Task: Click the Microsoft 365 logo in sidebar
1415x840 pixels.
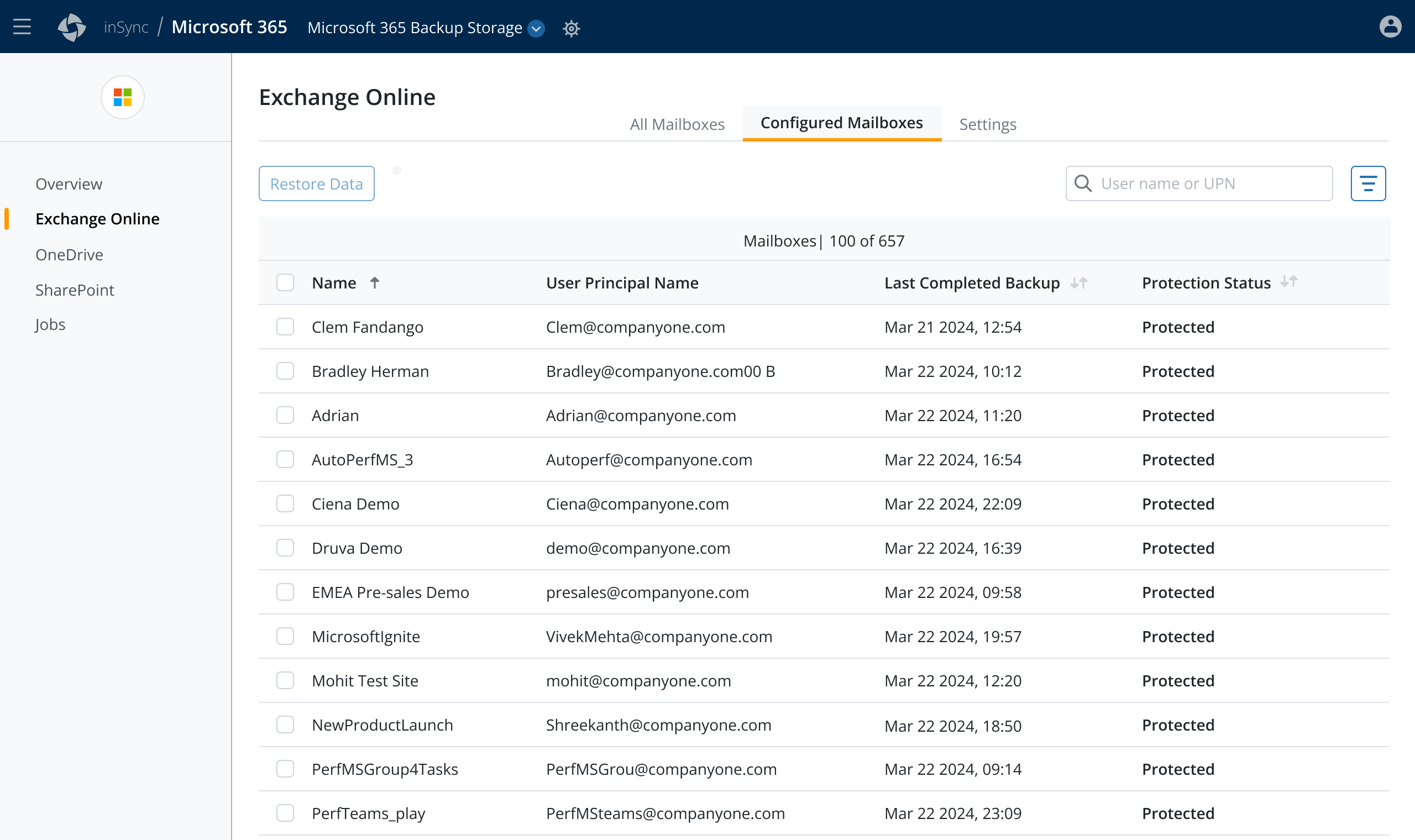Action: (x=122, y=97)
